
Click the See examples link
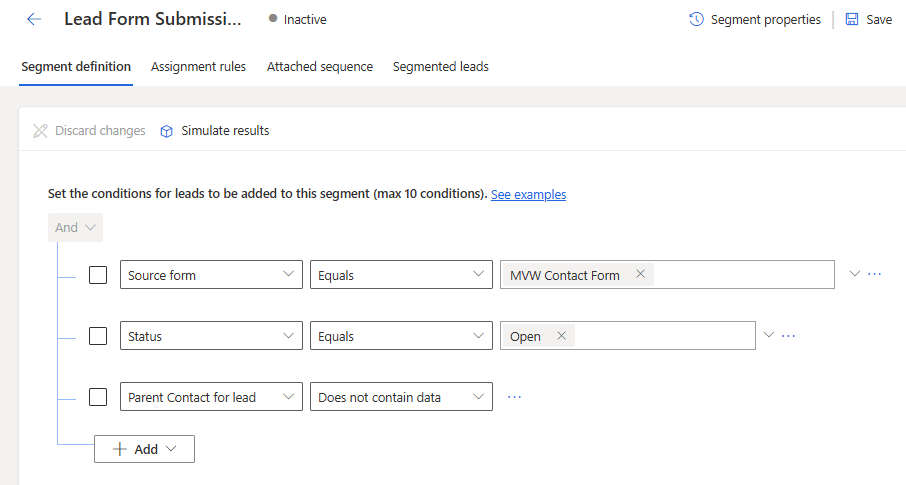point(528,194)
